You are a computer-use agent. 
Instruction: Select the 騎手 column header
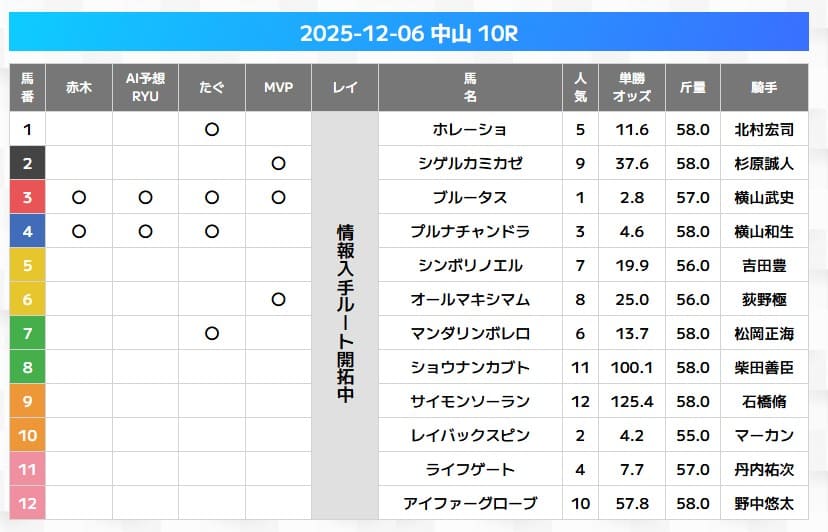764,87
